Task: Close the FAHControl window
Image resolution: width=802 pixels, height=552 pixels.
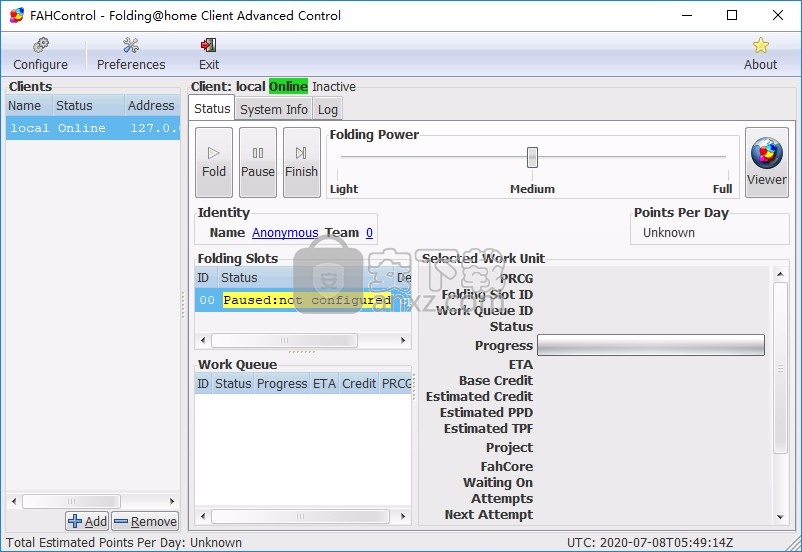Action: (777, 15)
